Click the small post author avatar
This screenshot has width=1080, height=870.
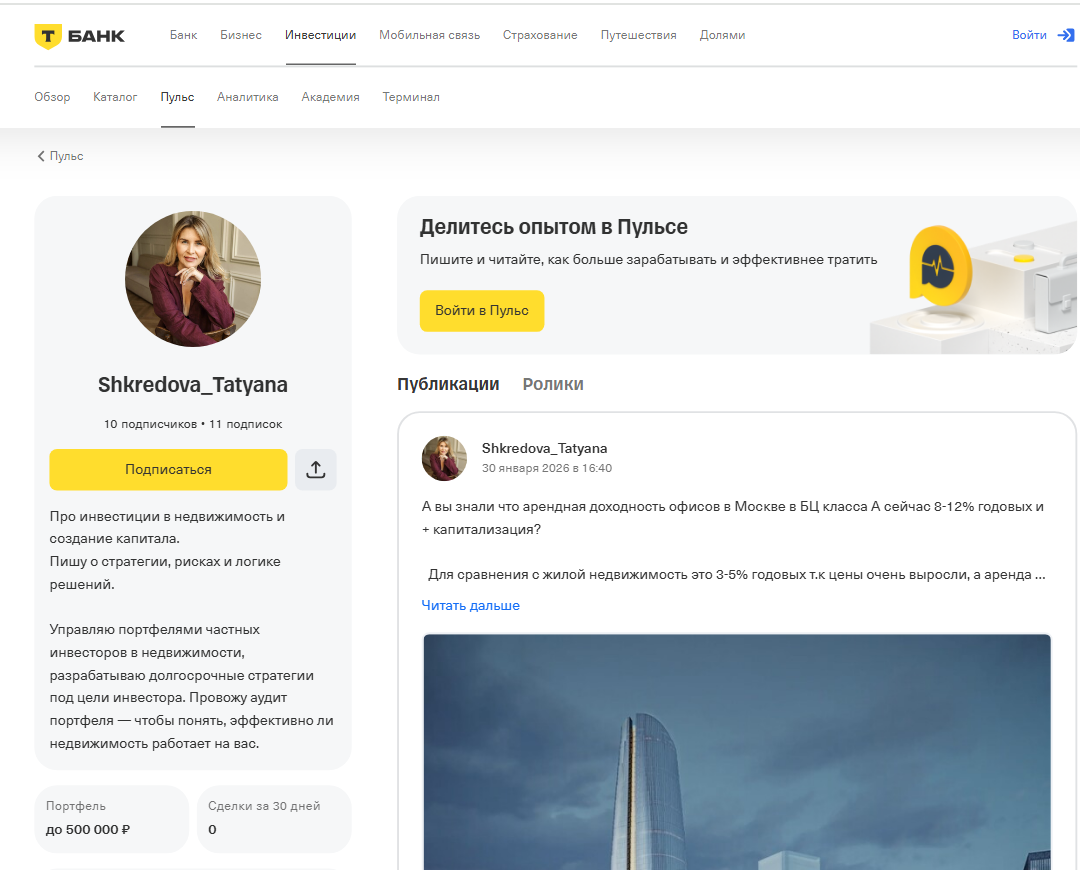[444, 458]
